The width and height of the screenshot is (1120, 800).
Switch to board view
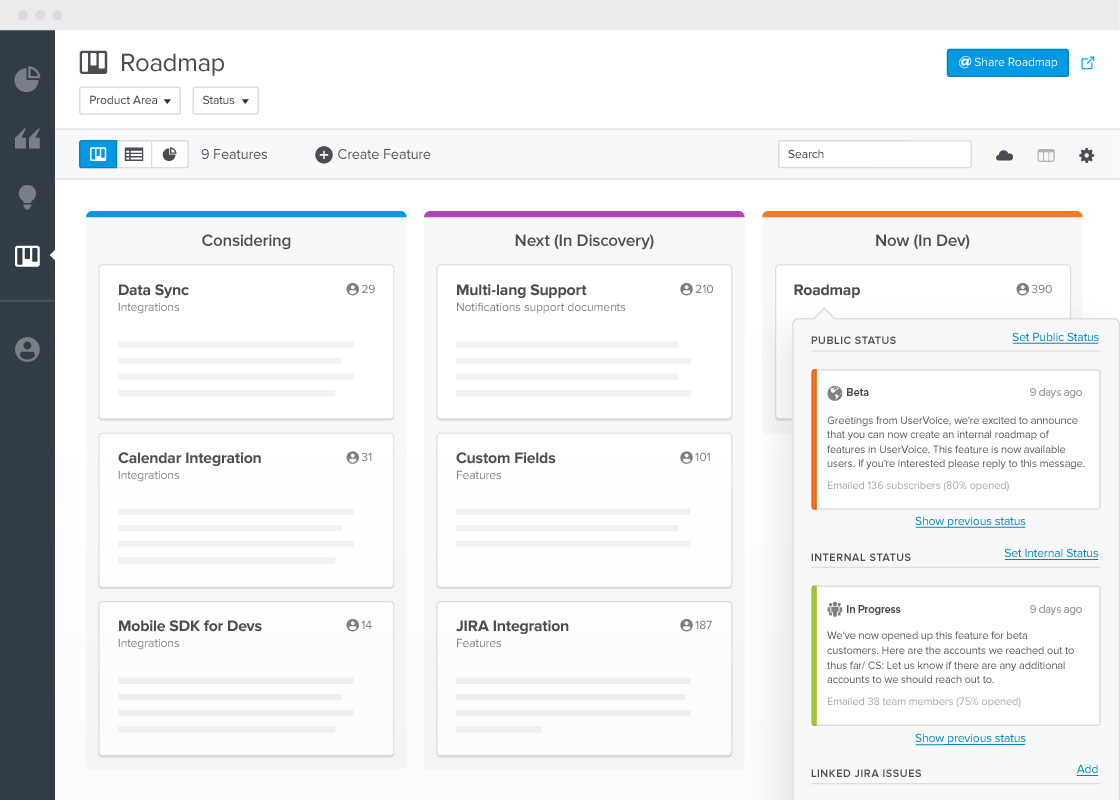coord(98,154)
